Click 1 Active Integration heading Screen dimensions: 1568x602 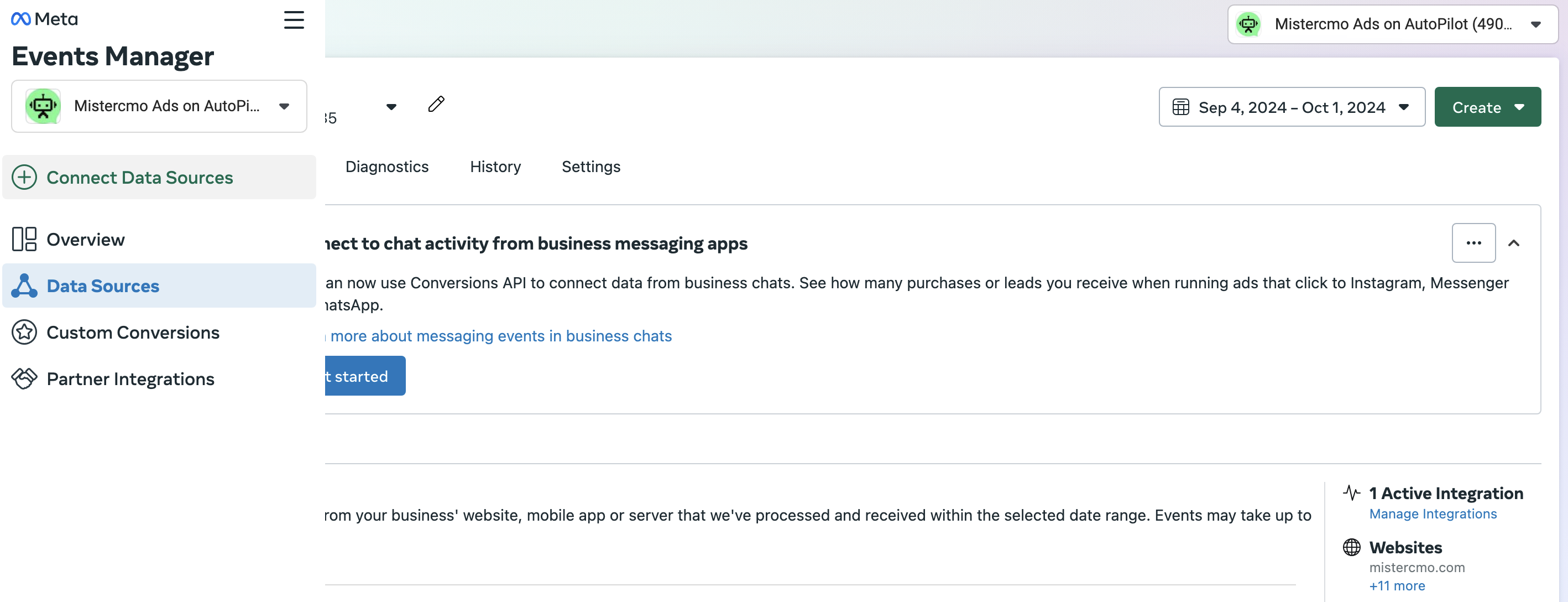pos(1446,493)
